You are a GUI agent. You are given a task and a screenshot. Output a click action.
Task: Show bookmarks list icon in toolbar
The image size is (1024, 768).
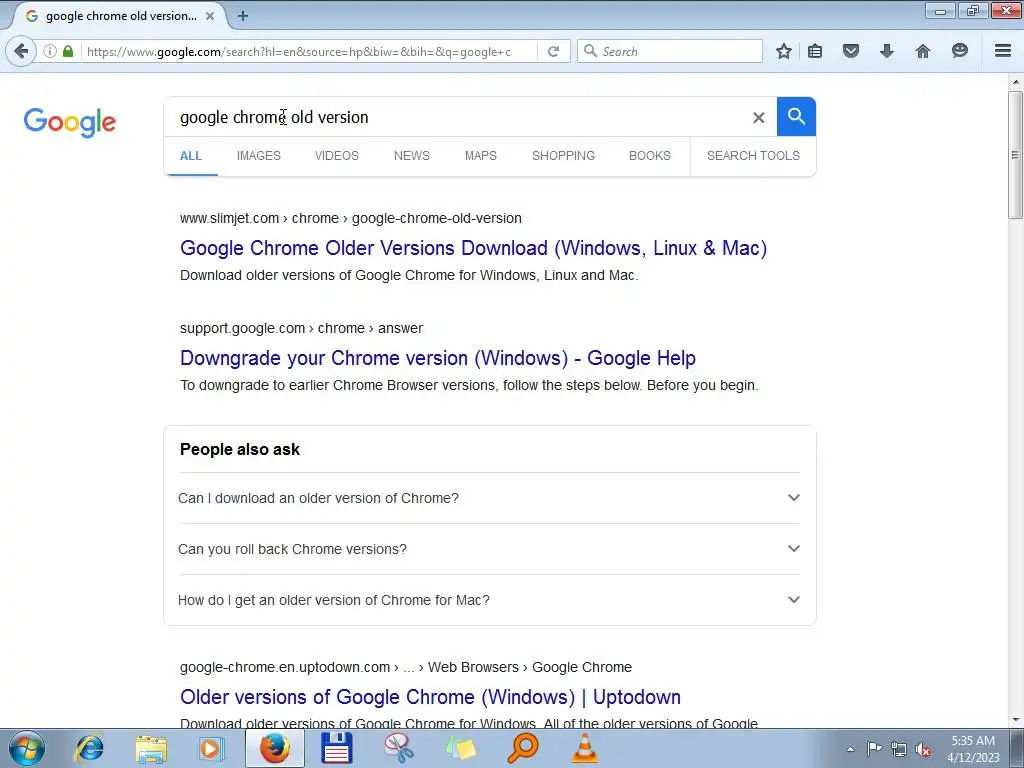[815, 51]
